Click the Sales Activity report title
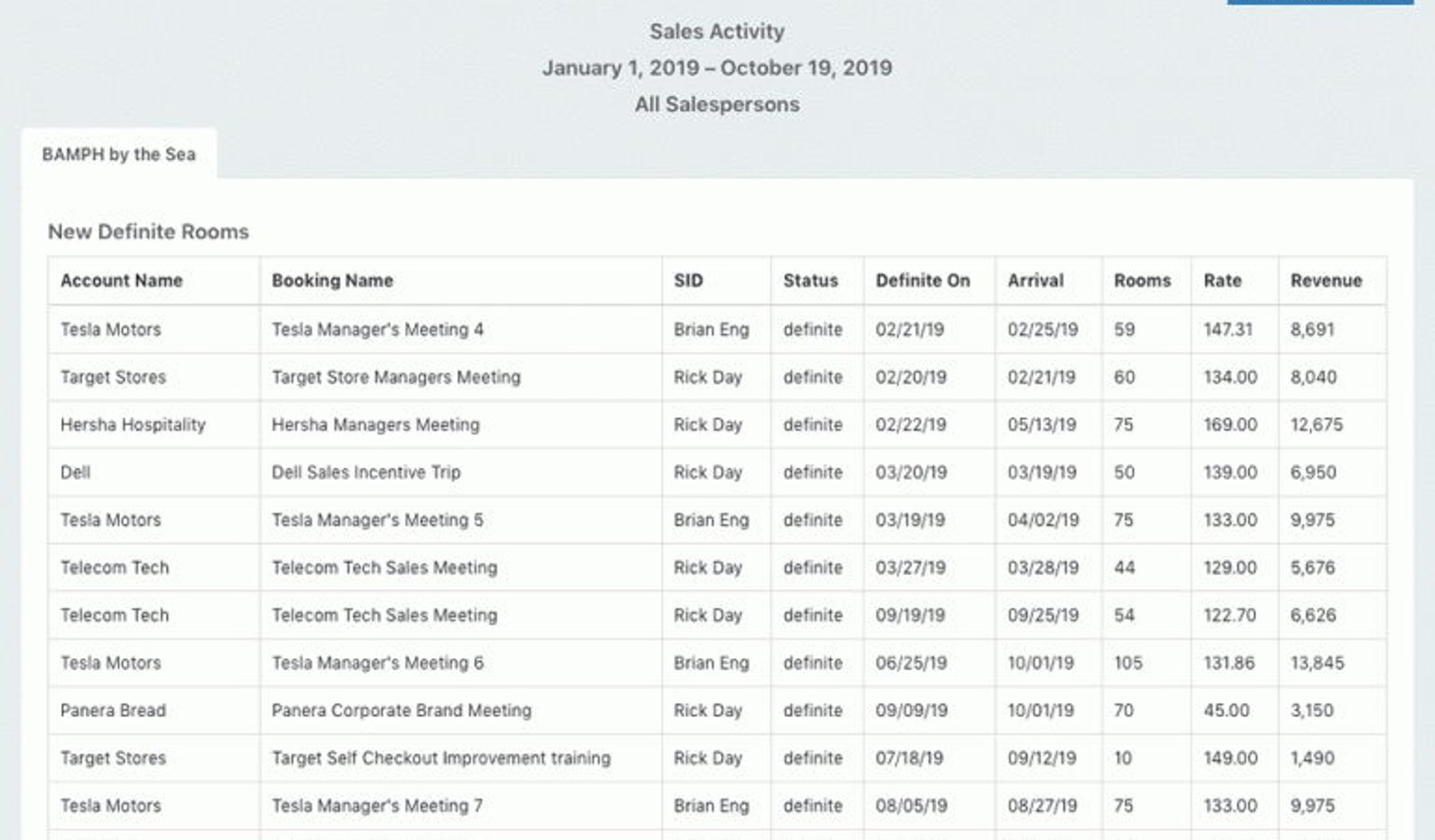1435x840 pixels. pos(717,31)
